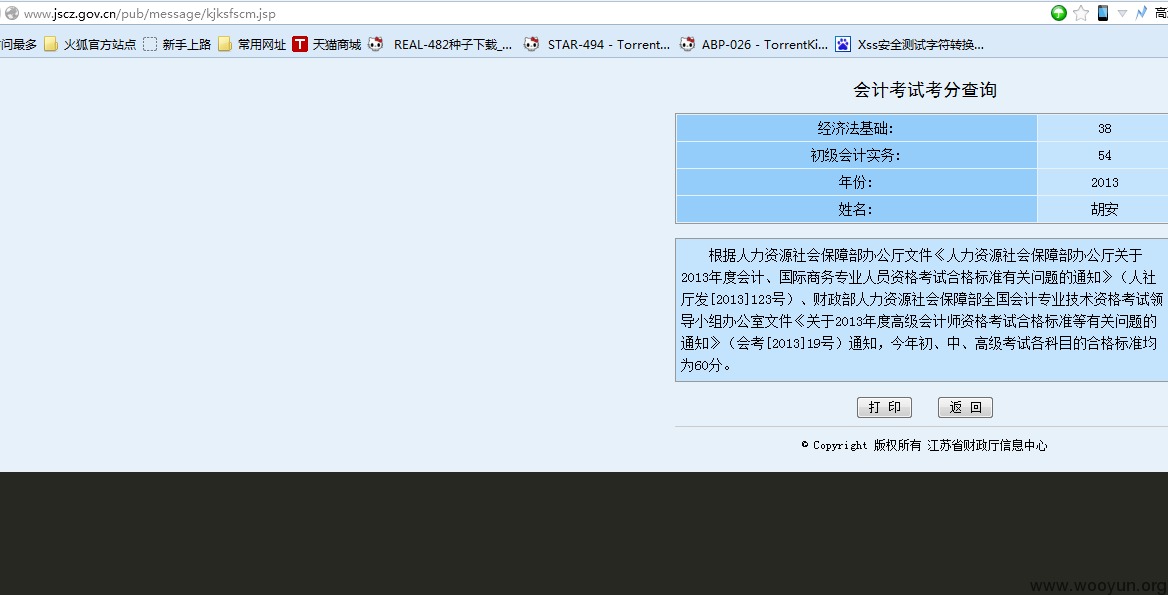
Task: Open the 天猫商城 bookmark
Action: 327,45
